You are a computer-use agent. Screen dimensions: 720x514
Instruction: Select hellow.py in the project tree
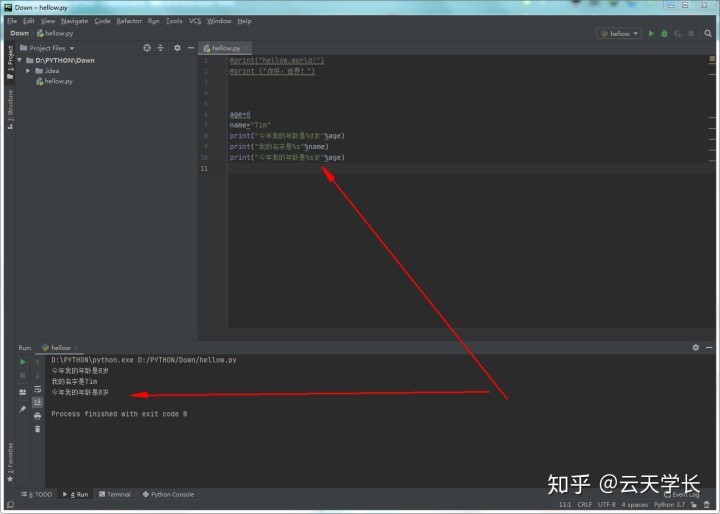tap(54, 81)
